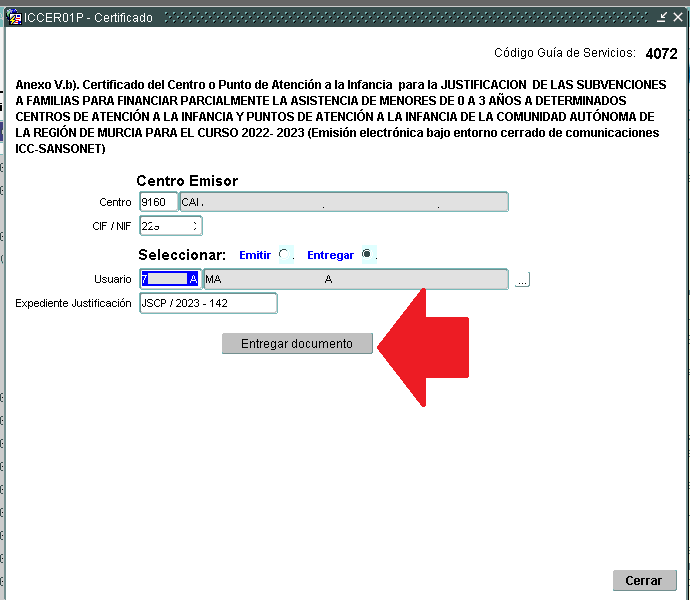The image size is (690, 600).
Task: Select the Emitir radio option
Action: 284,255
